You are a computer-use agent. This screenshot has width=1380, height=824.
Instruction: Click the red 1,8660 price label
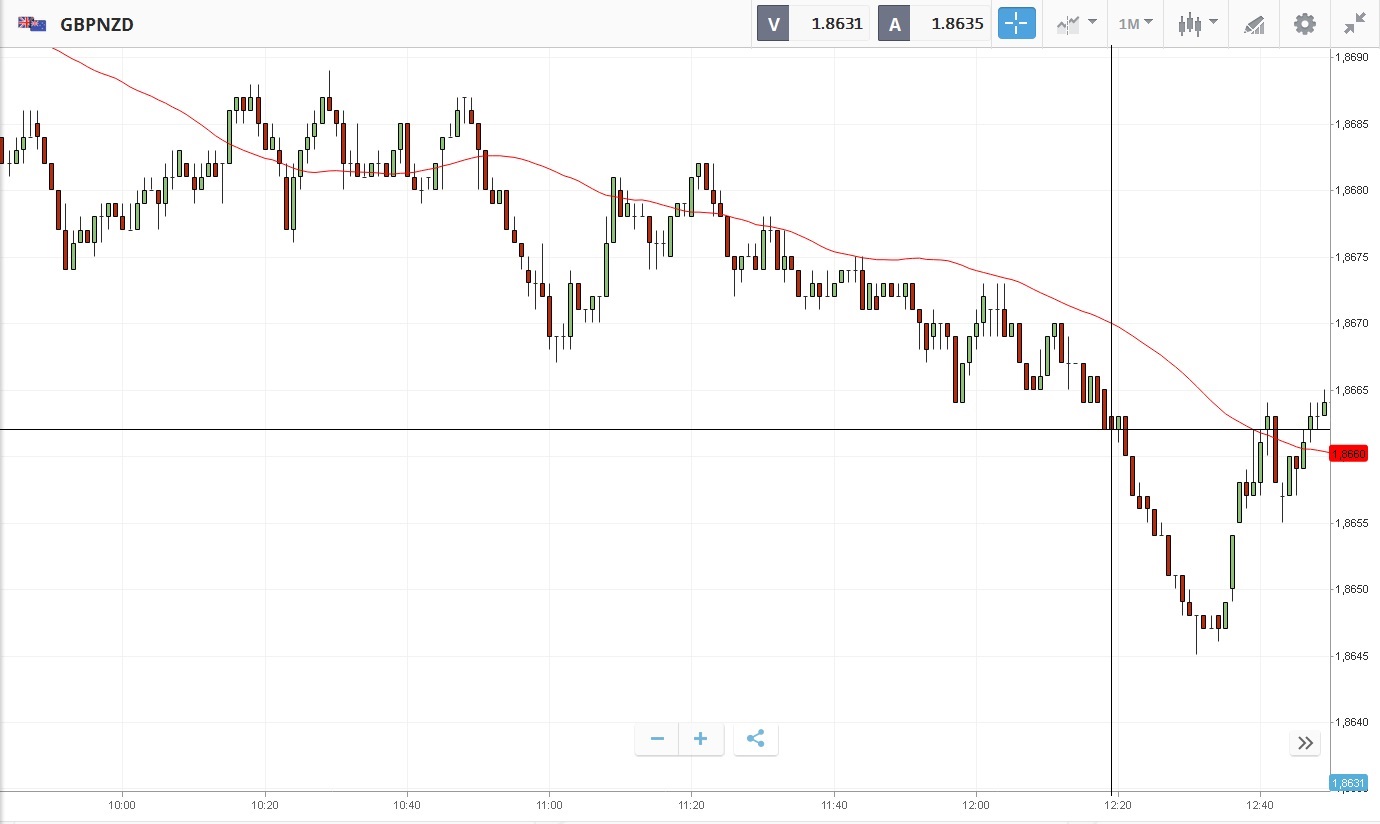[x=1349, y=454]
